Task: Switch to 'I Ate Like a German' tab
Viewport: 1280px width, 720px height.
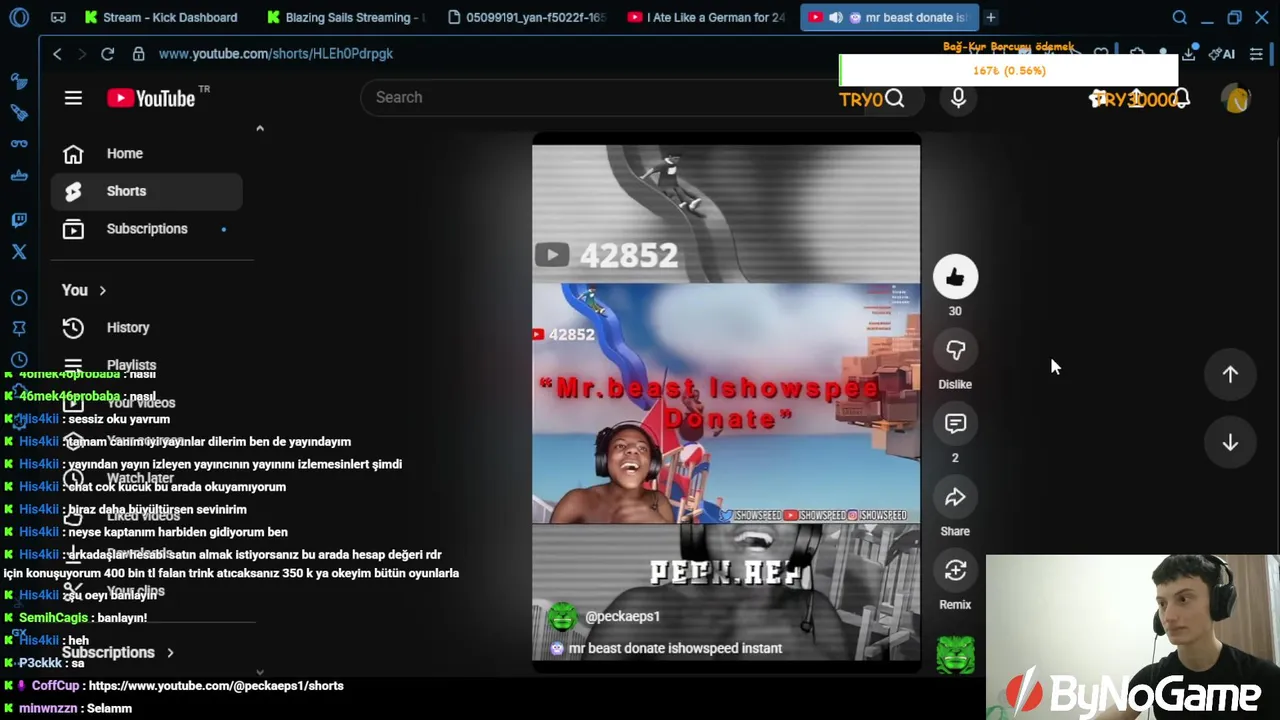Action: tap(707, 17)
